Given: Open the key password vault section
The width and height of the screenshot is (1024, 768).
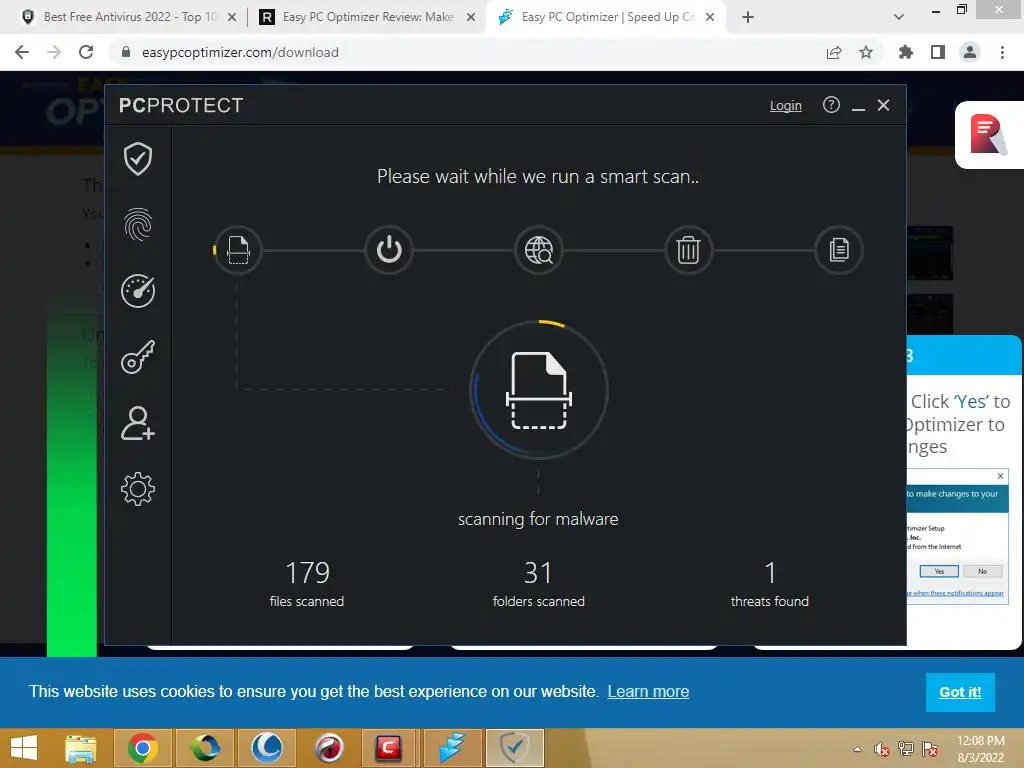Looking at the screenshot, I should 138,357.
